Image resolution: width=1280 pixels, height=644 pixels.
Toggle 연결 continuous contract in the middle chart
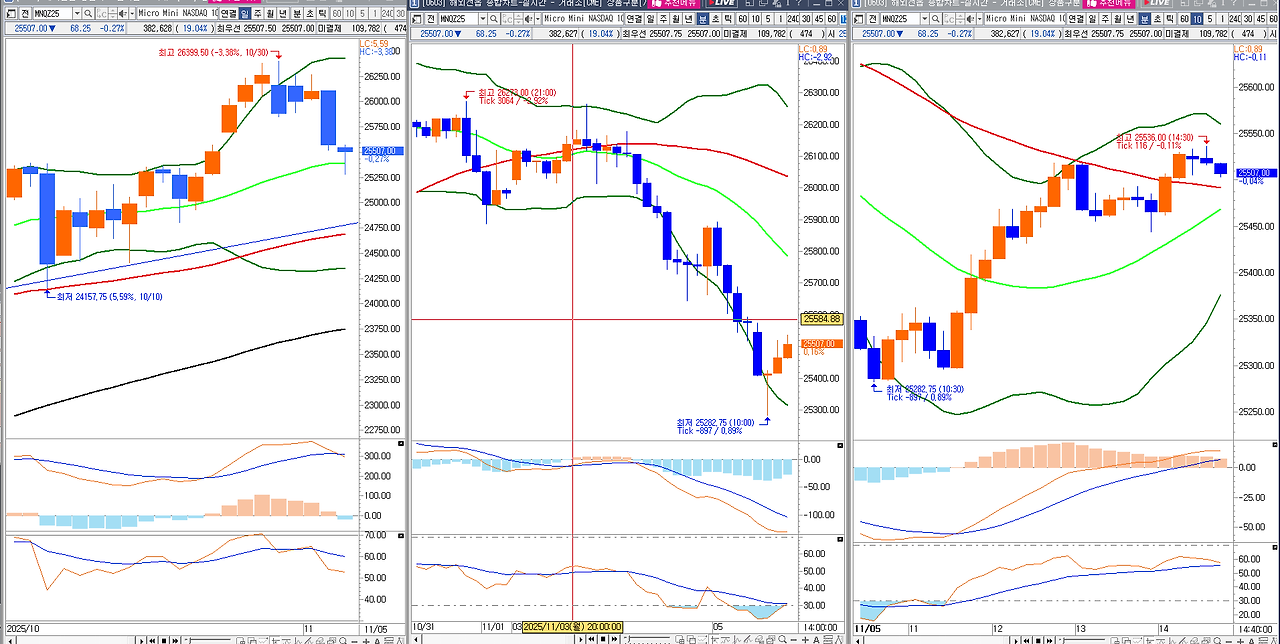coord(634,19)
